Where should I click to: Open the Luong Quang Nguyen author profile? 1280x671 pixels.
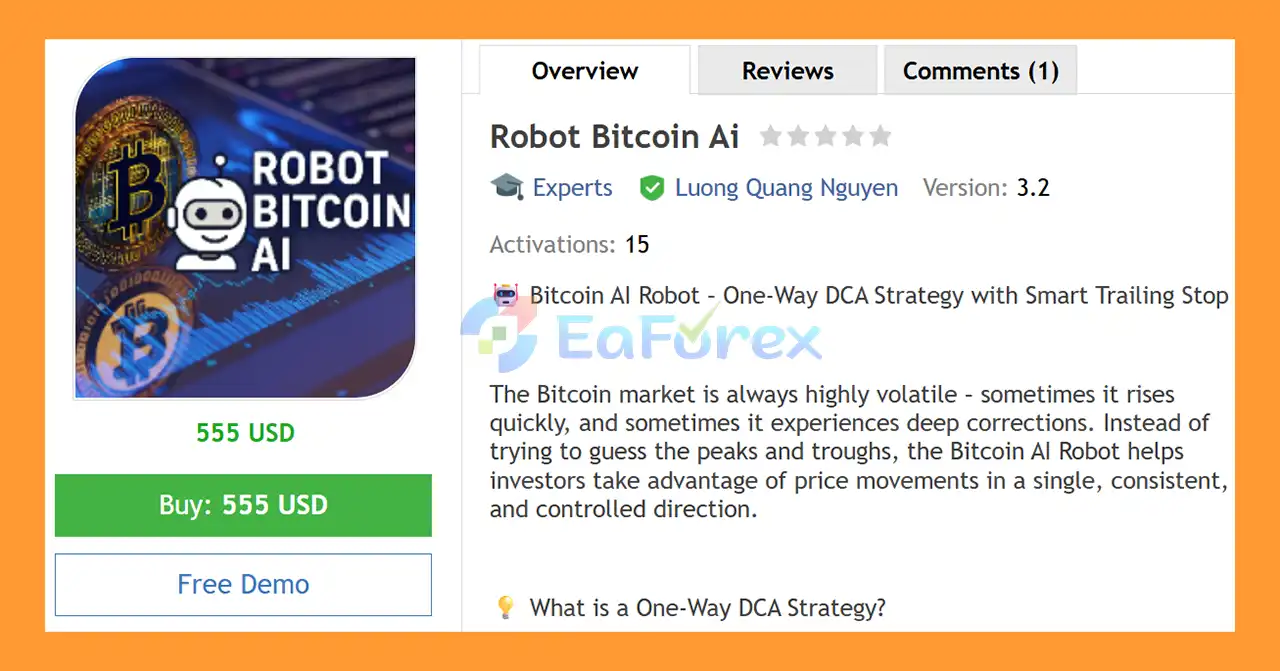coord(787,188)
